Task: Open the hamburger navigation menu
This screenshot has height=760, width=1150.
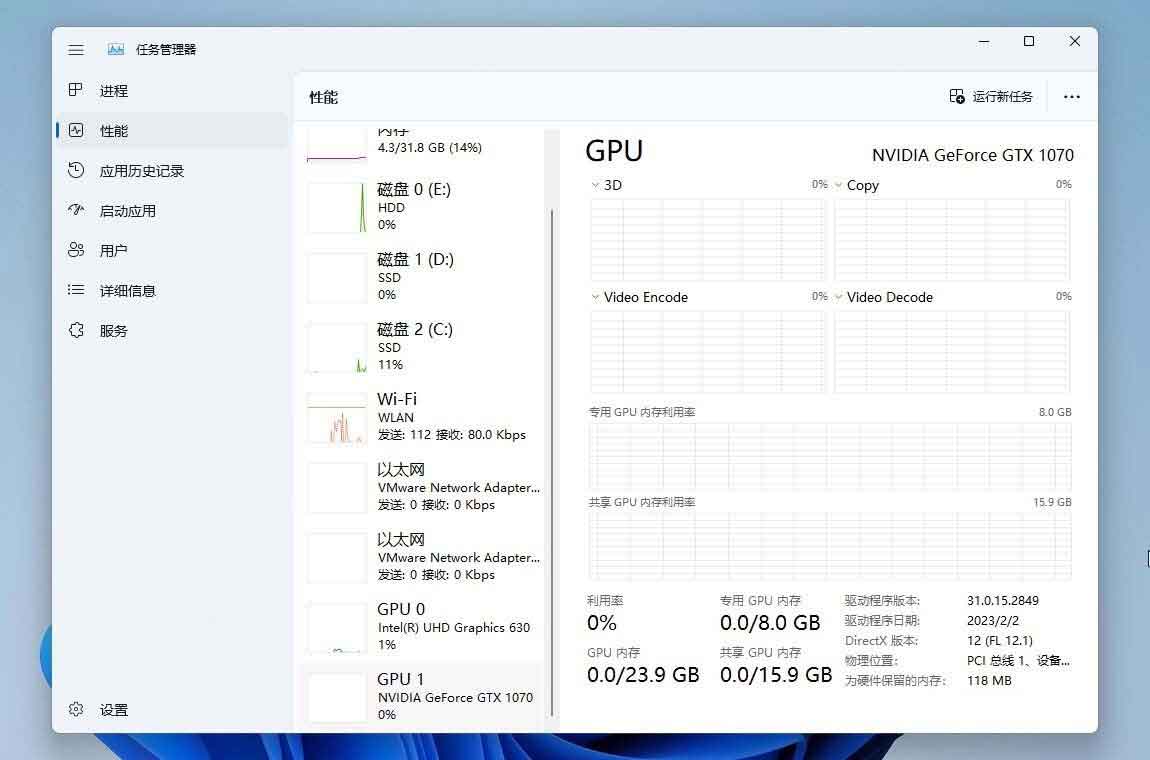Action: 76,50
